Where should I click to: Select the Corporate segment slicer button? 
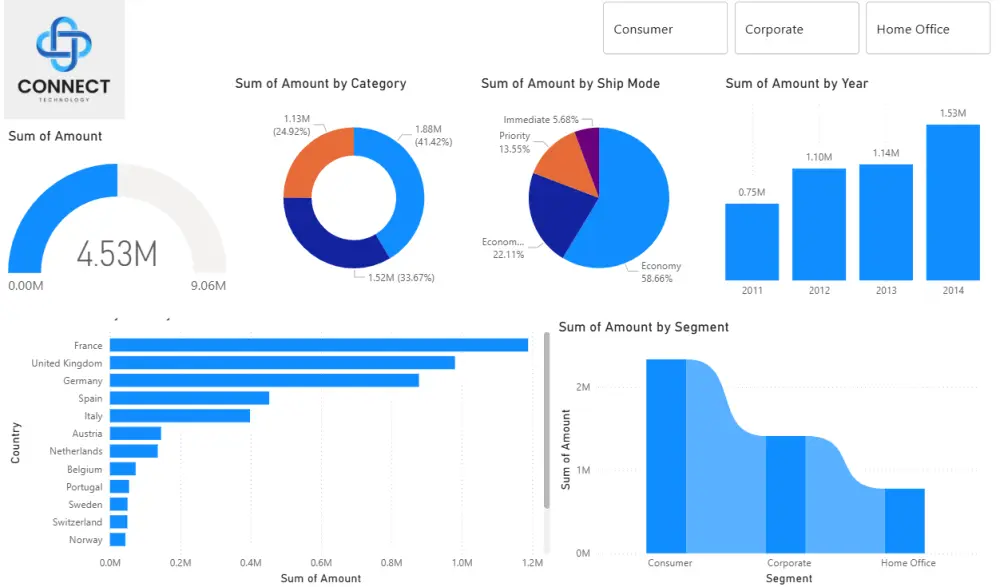797,28
